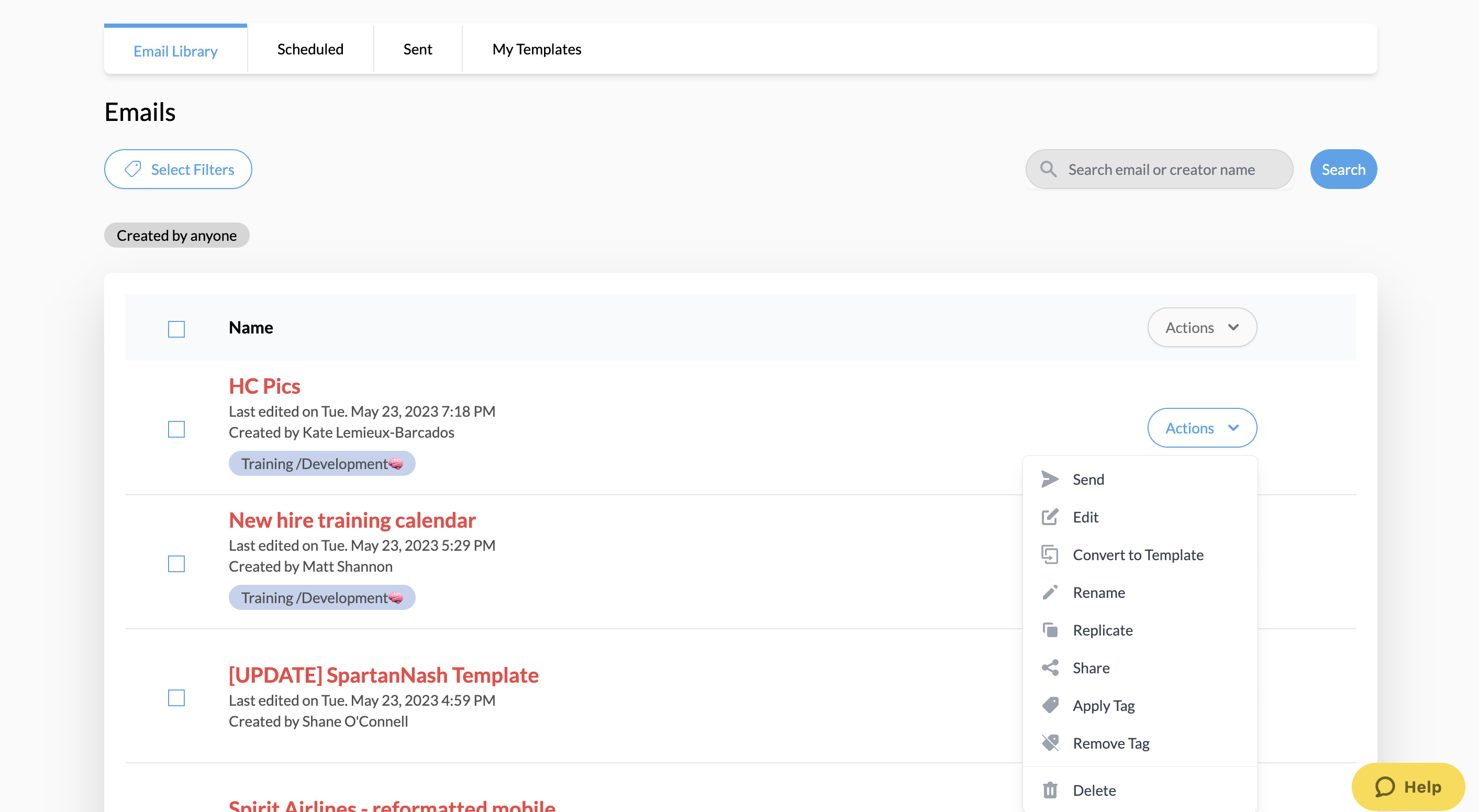Select Replicate in the actions menu
This screenshot has width=1479, height=812.
pyautogui.click(x=1140, y=630)
